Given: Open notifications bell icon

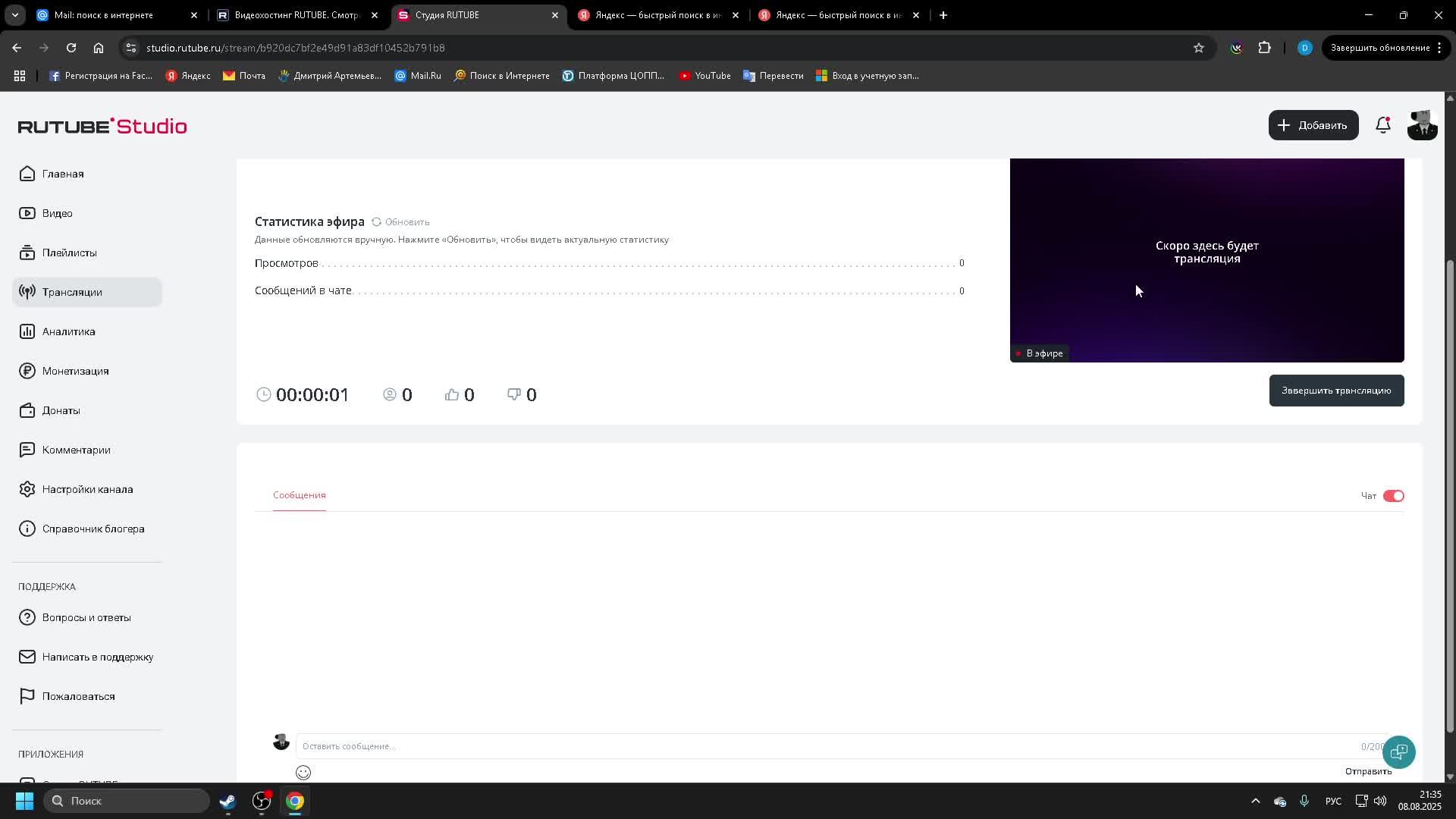Looking at the screenshot, I should point(1382,125).
